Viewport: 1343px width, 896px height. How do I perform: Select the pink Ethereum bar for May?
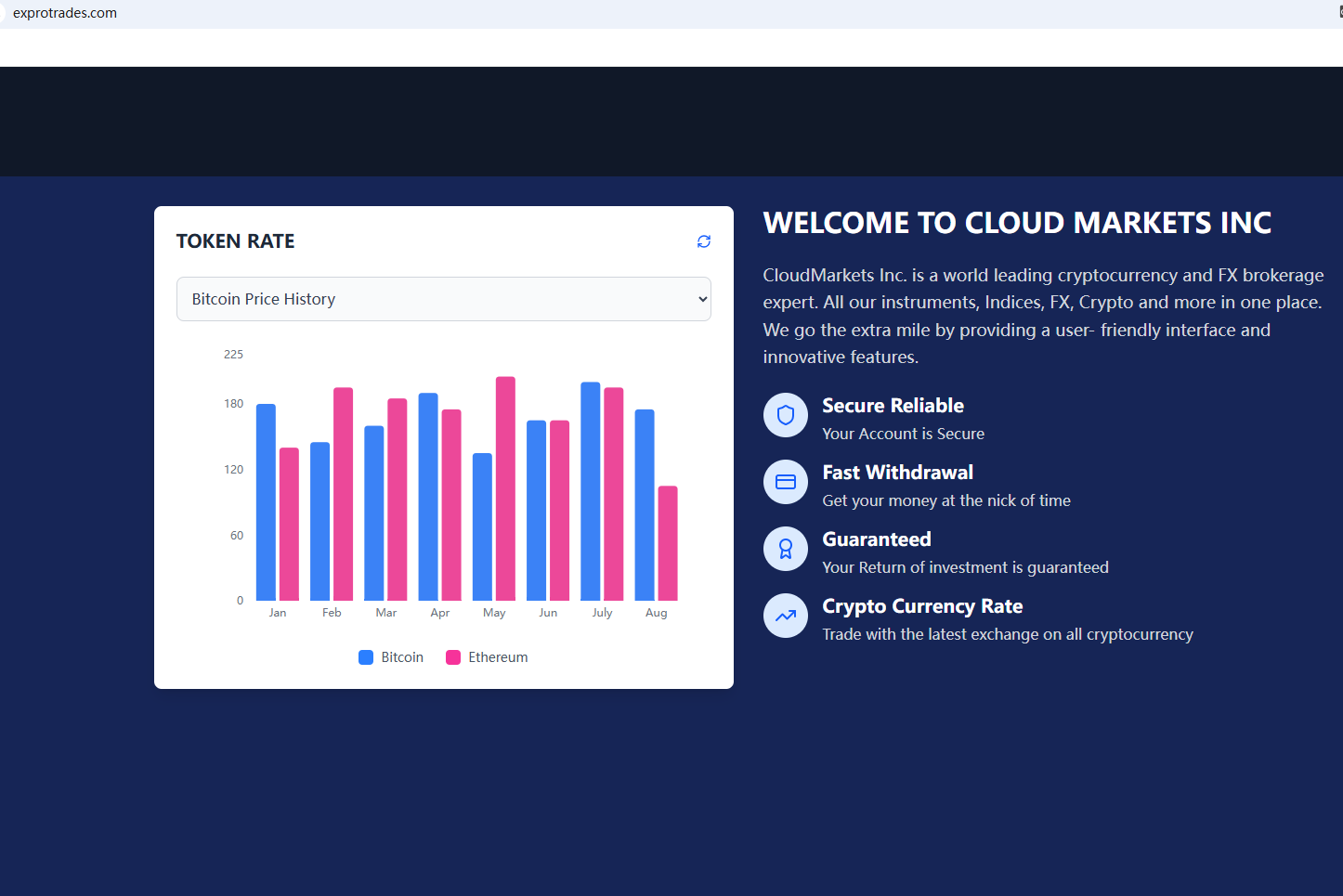coord(505,488)
